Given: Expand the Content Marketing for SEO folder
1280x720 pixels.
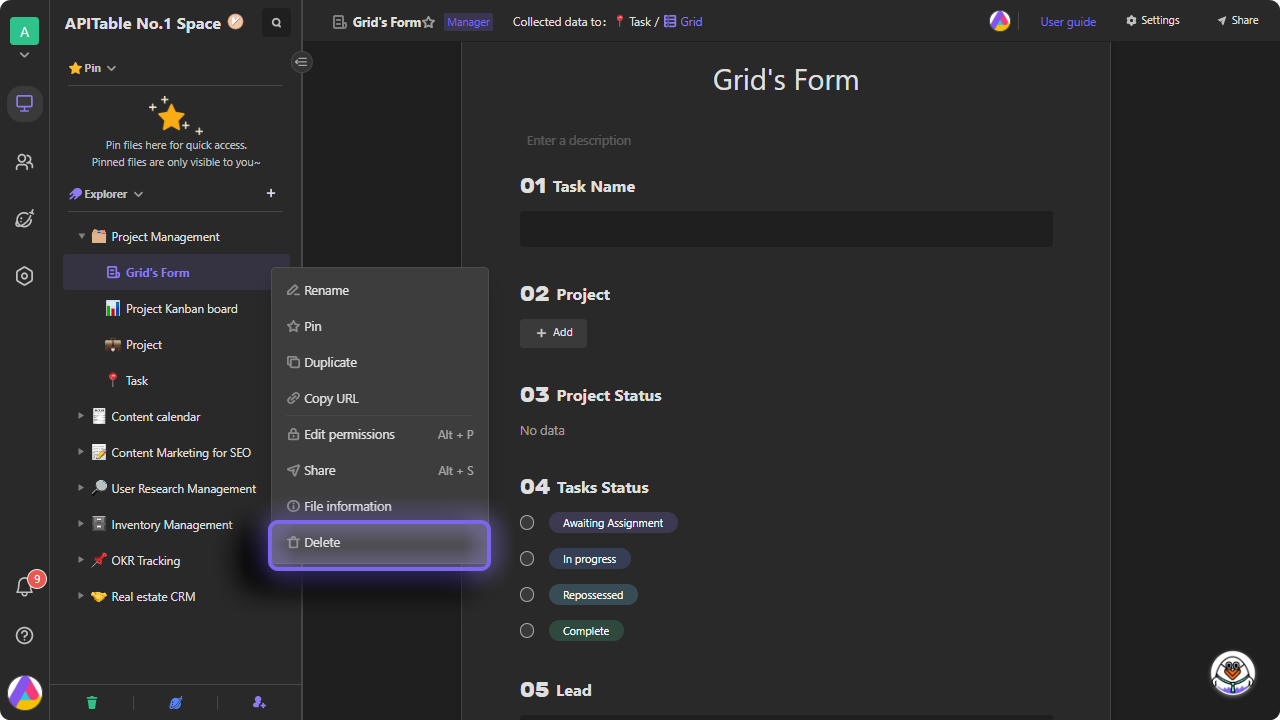Looking at the screenshot, I should [x=81, y=452].
